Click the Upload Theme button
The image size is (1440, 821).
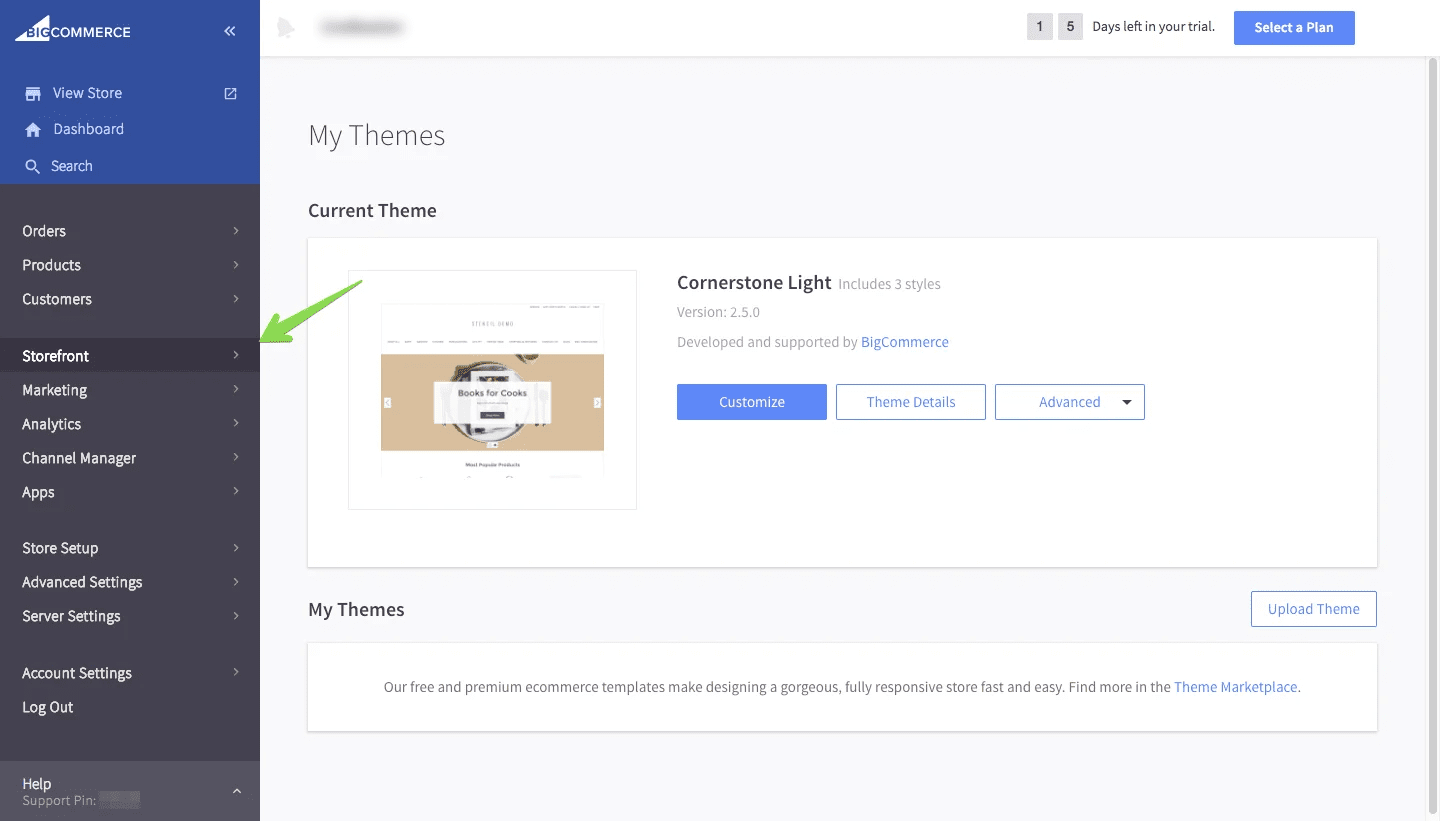1313,609
